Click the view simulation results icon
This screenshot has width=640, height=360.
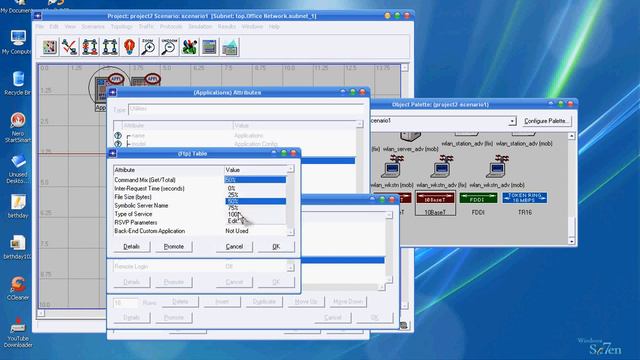tap(209, 47)
